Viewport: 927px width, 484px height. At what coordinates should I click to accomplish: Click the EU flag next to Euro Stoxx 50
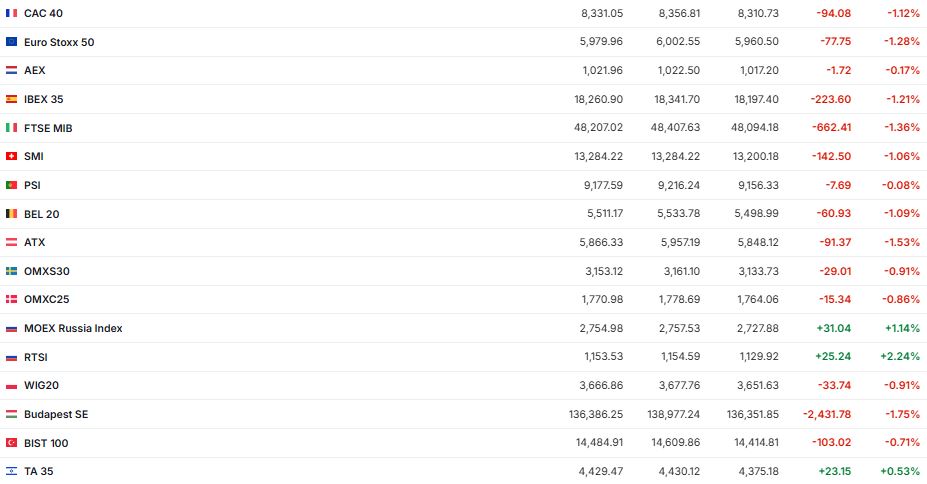(x=11, y=42)
